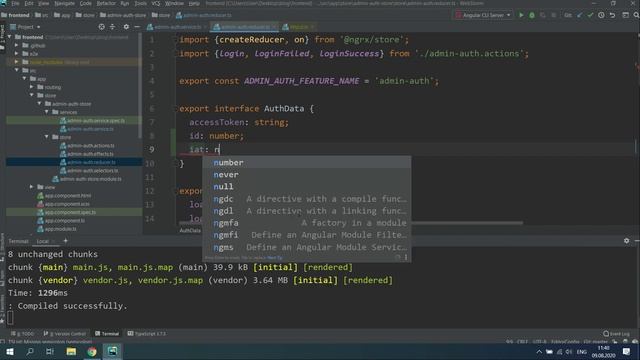Expand the view folder in the Project tree

point(32,187)
